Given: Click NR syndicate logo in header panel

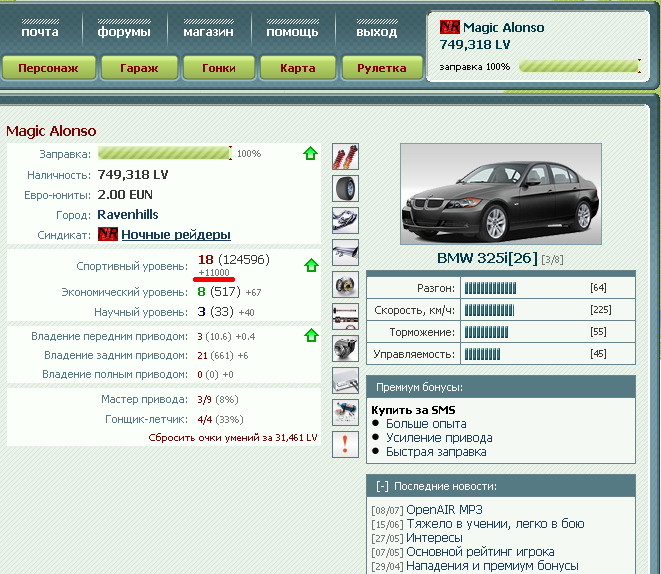Looking at the screenshot, I should pos(449,27).
